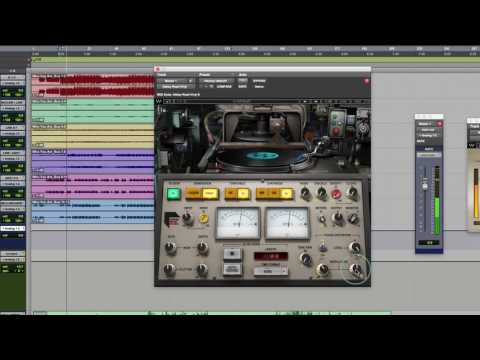This screenshot has height=360, width=480.
Task: Click the previous preset arrow in the Waves toolbar
Action: (305, 101)
